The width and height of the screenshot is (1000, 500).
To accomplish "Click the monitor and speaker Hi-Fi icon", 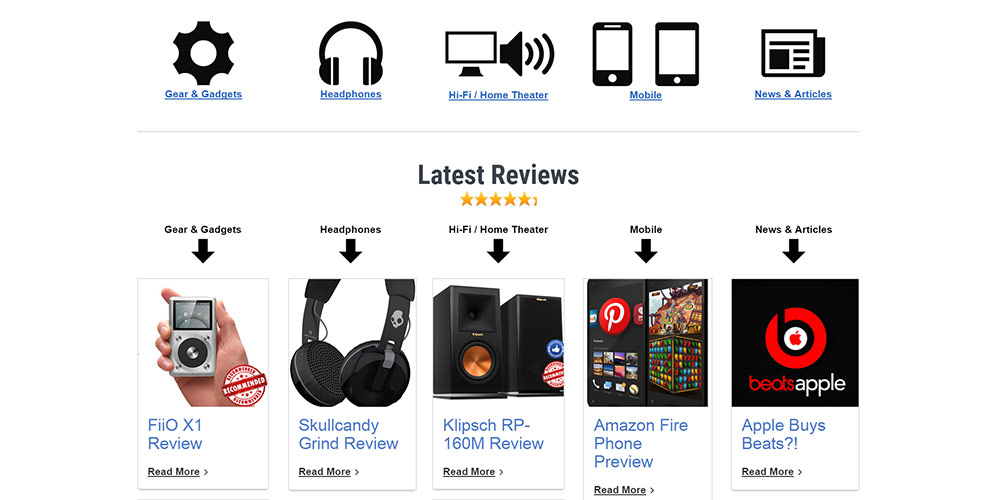I will (499, 54).
